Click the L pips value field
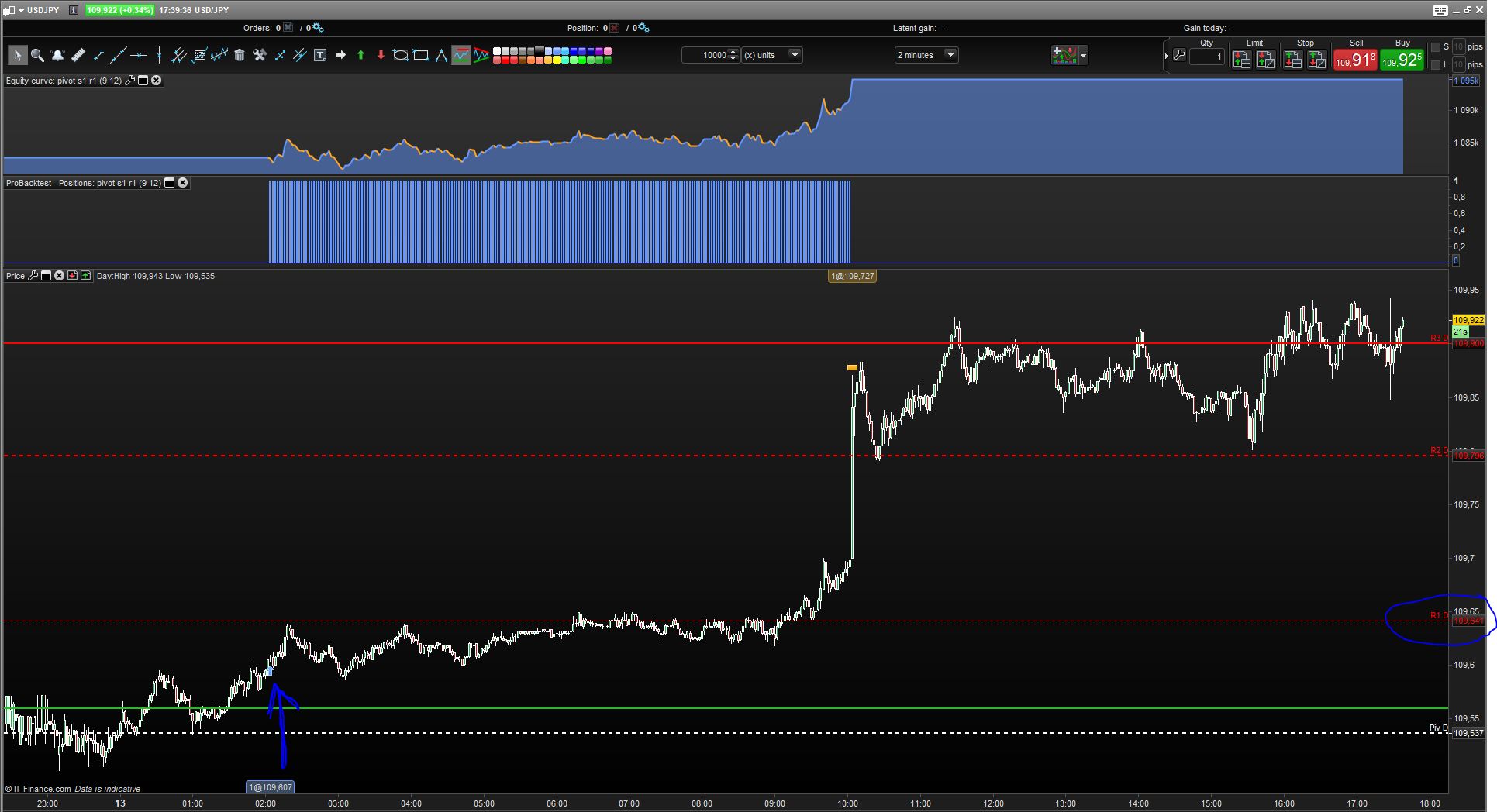 coord(1458,65)
